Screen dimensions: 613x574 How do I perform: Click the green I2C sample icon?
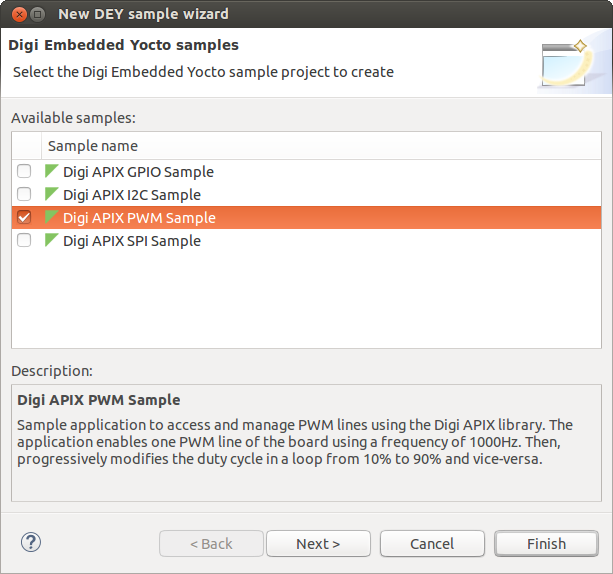click(x=52, y=194)
